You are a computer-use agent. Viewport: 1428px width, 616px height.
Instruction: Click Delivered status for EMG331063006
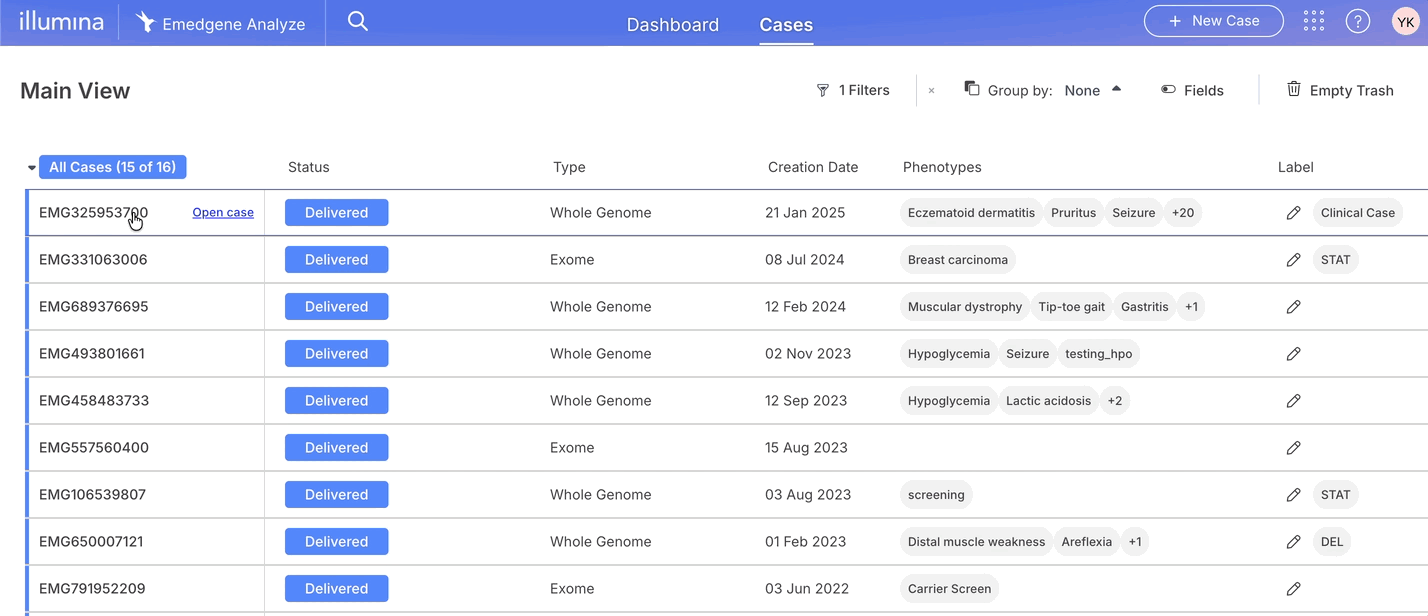pos(337,260)
